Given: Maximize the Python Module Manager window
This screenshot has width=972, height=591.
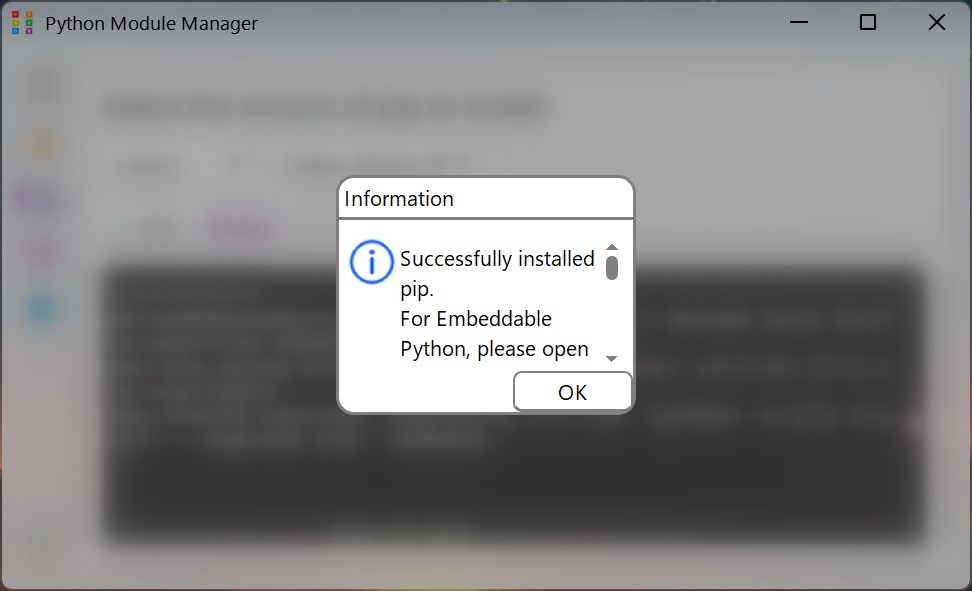Looking at the screenshot, I should [868, 23].
